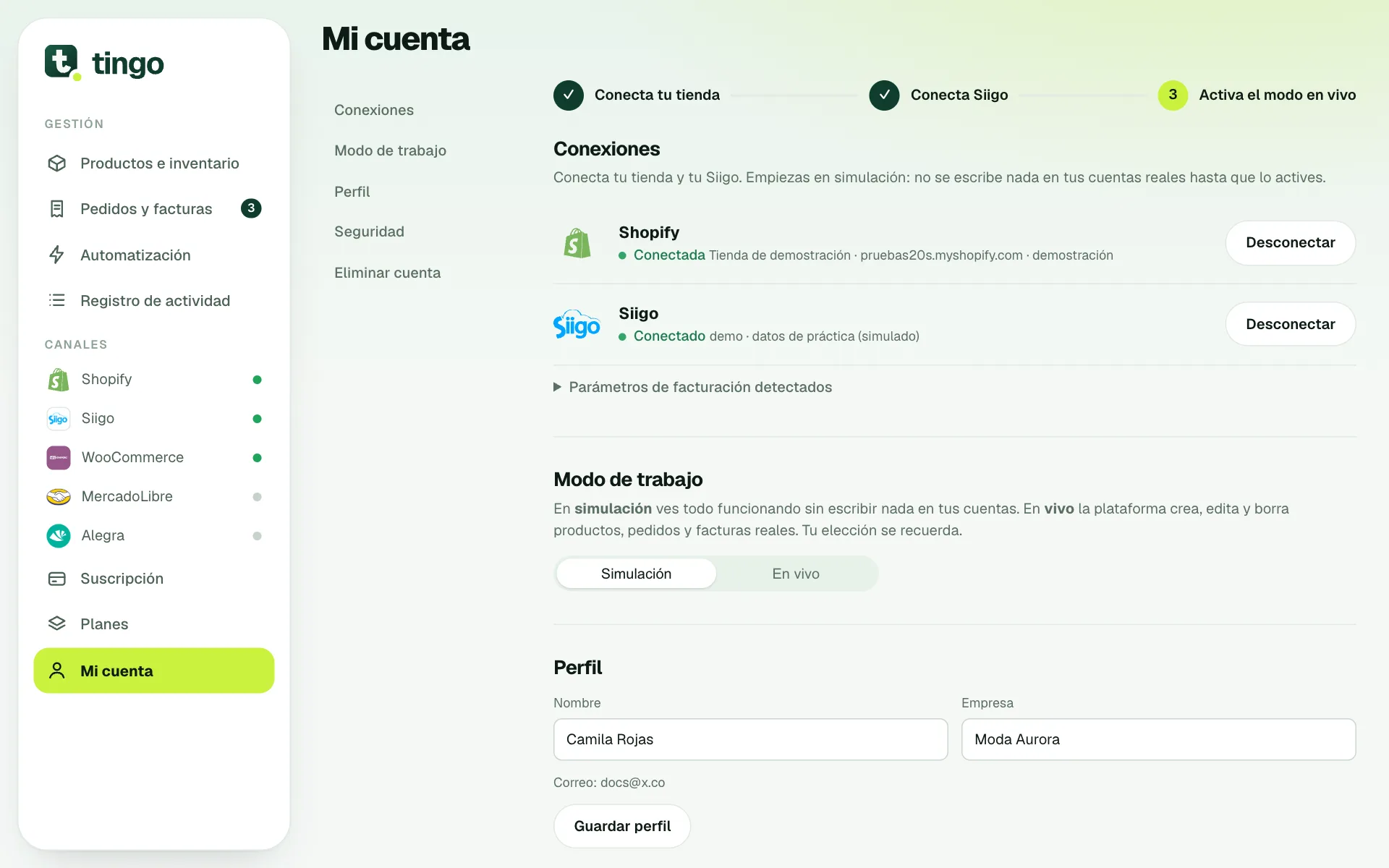
Task: Go to Eliminar cuenta section
Action: [x=387, y=273]
